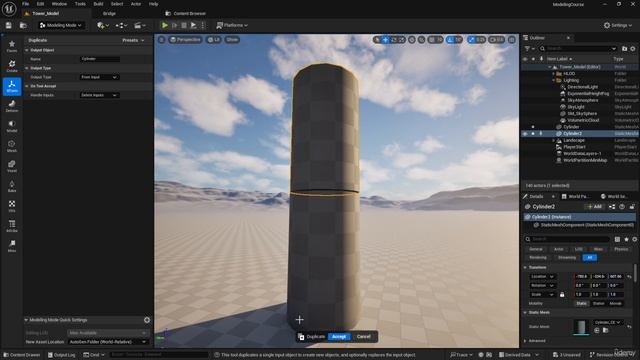This screenshot has width=640, height=360.
Task: Open the Handle Inputs dropdown
Action: 99,95
